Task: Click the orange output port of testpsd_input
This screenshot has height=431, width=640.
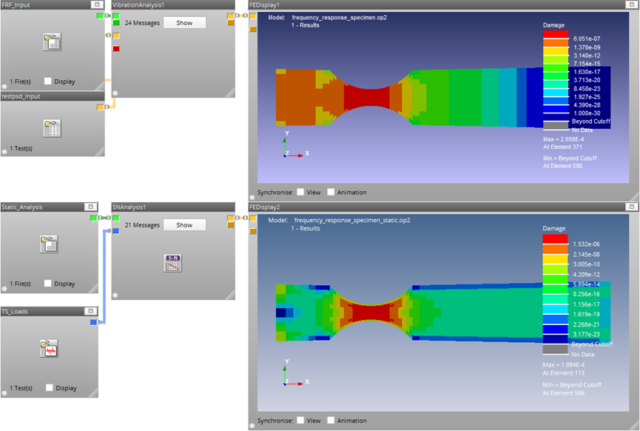Action: click(x=100, y=107)
